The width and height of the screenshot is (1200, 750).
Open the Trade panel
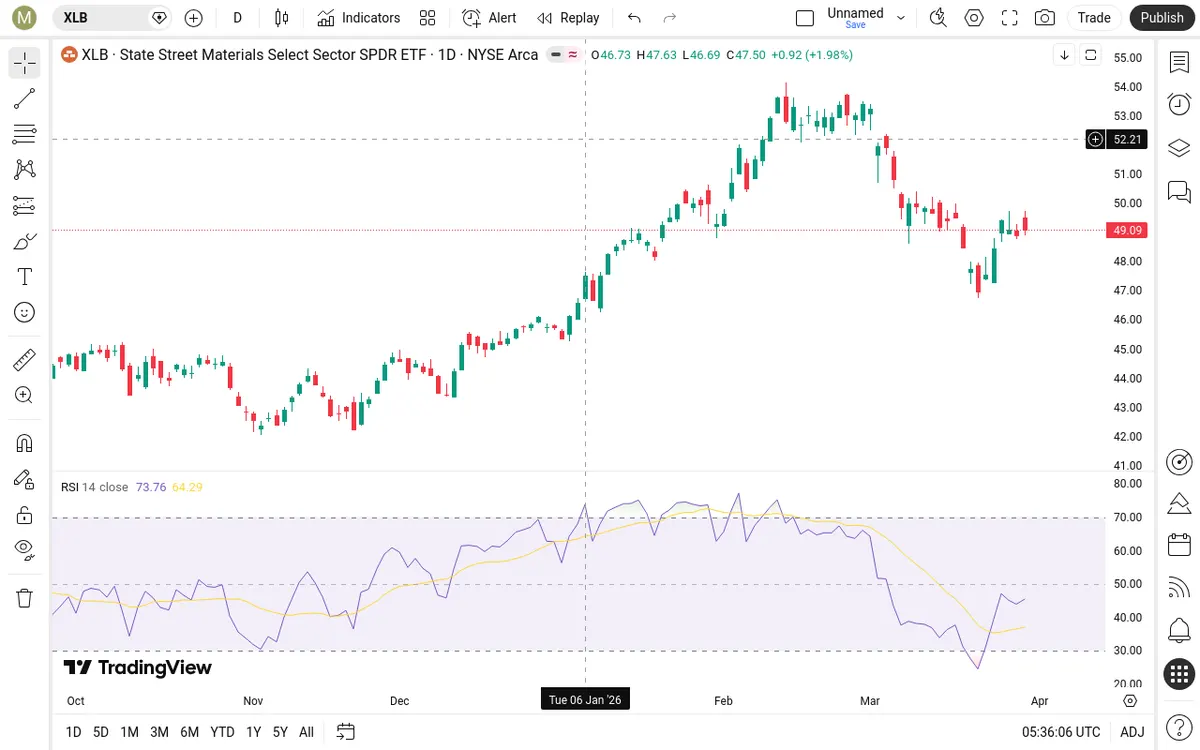tap(1094, 17)
